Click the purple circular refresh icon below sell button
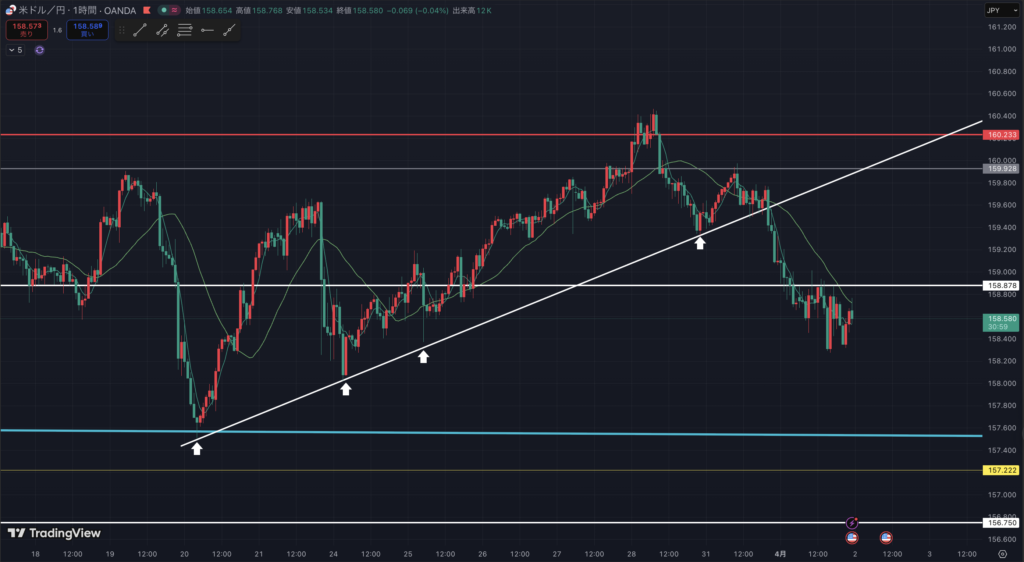This screenshot has height=562, width=1024. [39, 49]
